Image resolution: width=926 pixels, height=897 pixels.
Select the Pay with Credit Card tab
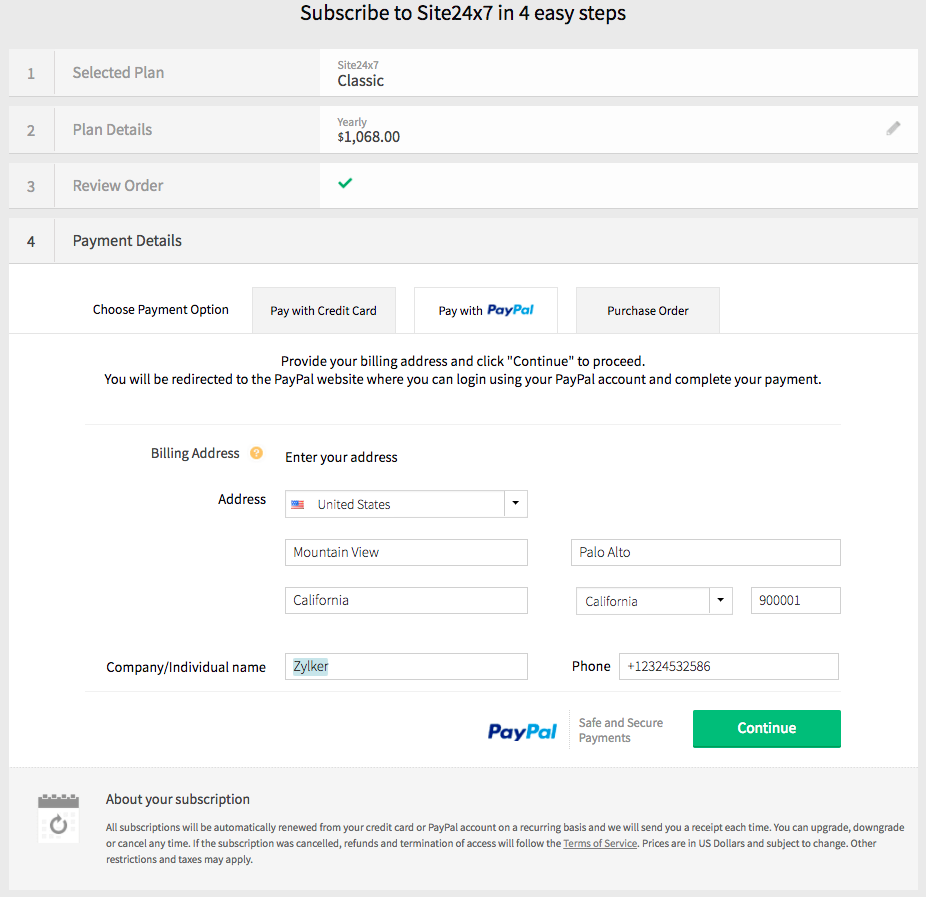click(323, 311)
